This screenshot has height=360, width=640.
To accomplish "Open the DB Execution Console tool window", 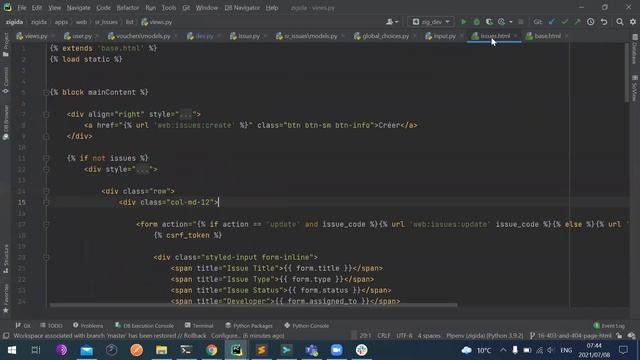I will tap(144, 326).
